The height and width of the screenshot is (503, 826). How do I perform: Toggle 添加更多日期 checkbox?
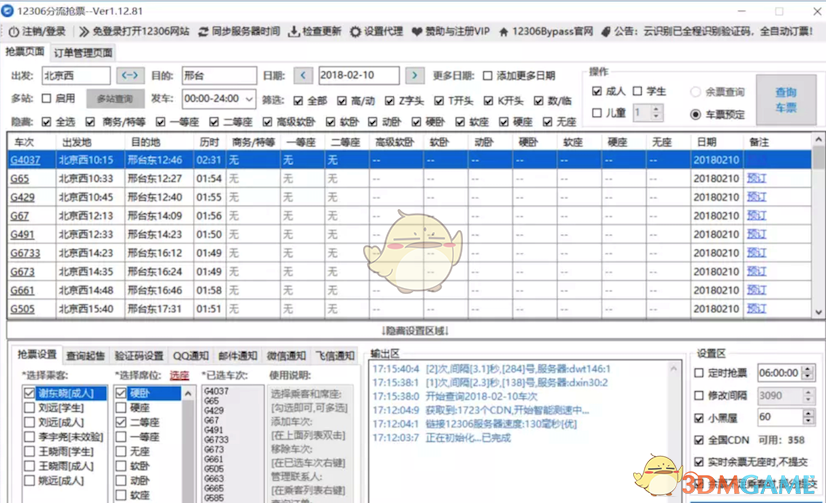coord(488,76)
